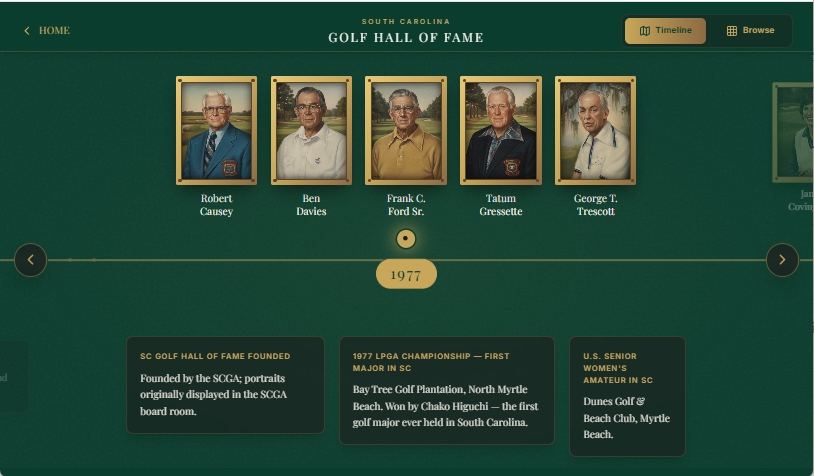Click the back chevron beside HOME
This screenshot has height=476, width=814.
tap(27, 31)
